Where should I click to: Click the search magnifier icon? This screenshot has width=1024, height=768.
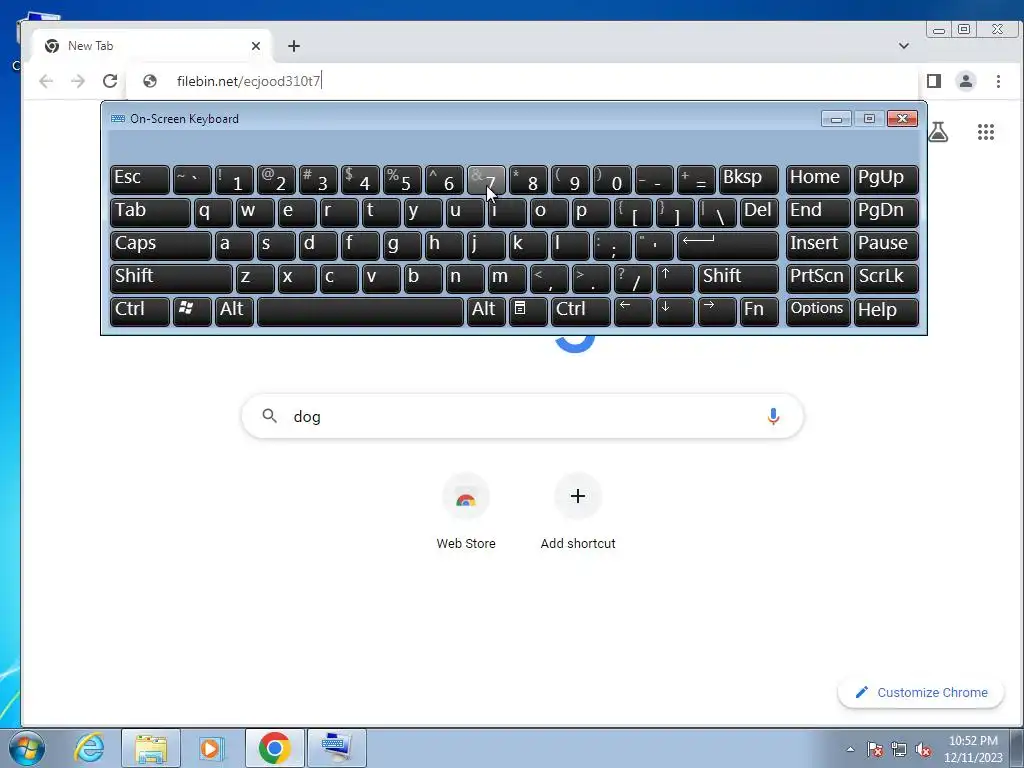pyautogui.click(x=269, y=415)
